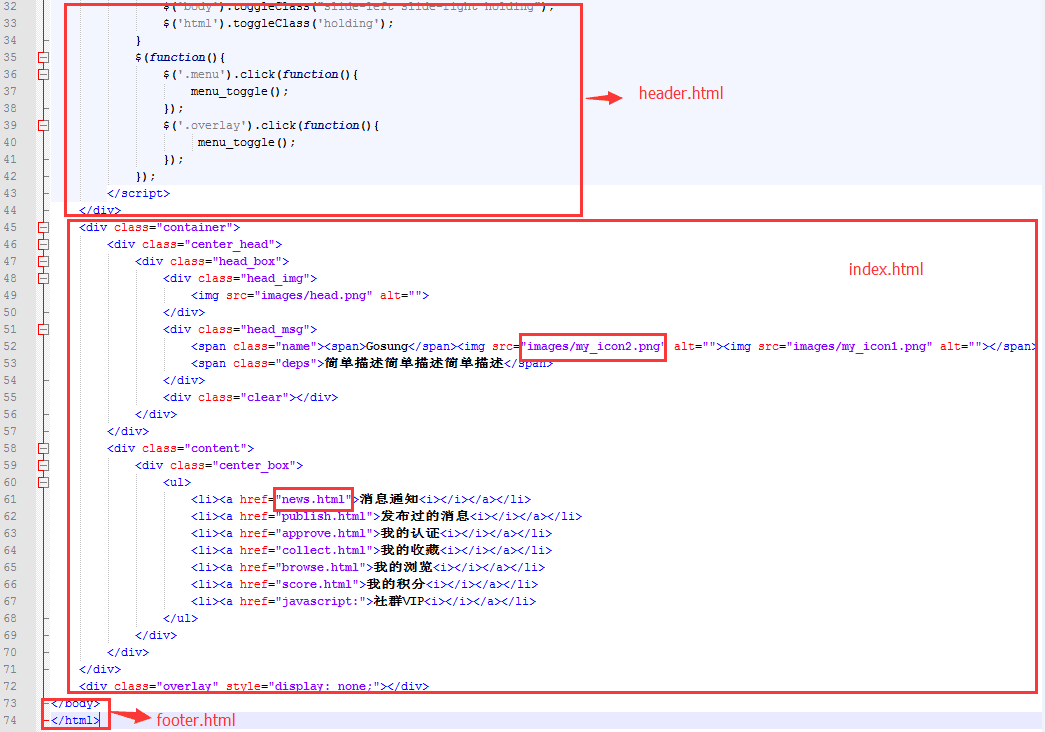Collapse the fold marker on line 39

pyautogui.click(x=43, y=125)
